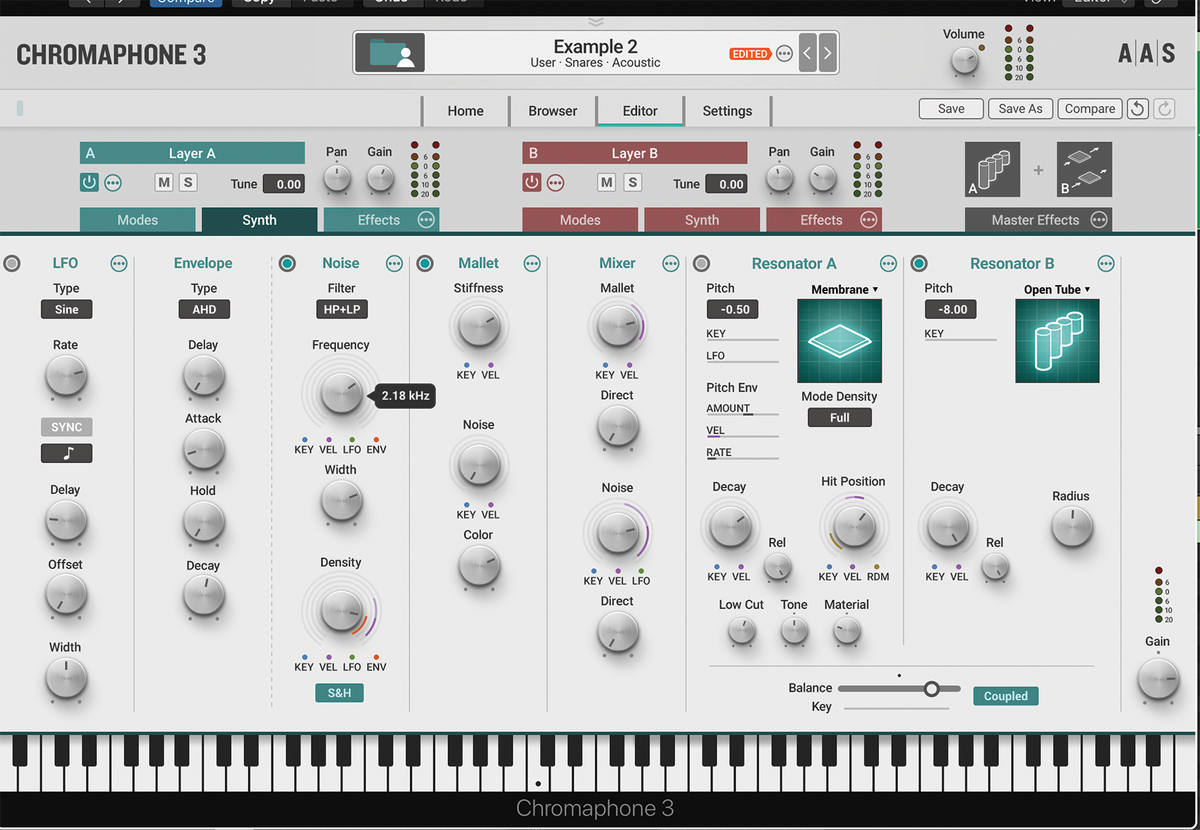
Task: Click the eighth-note rhythm icon under LFO Sync
Action: (x=66, y=453)
